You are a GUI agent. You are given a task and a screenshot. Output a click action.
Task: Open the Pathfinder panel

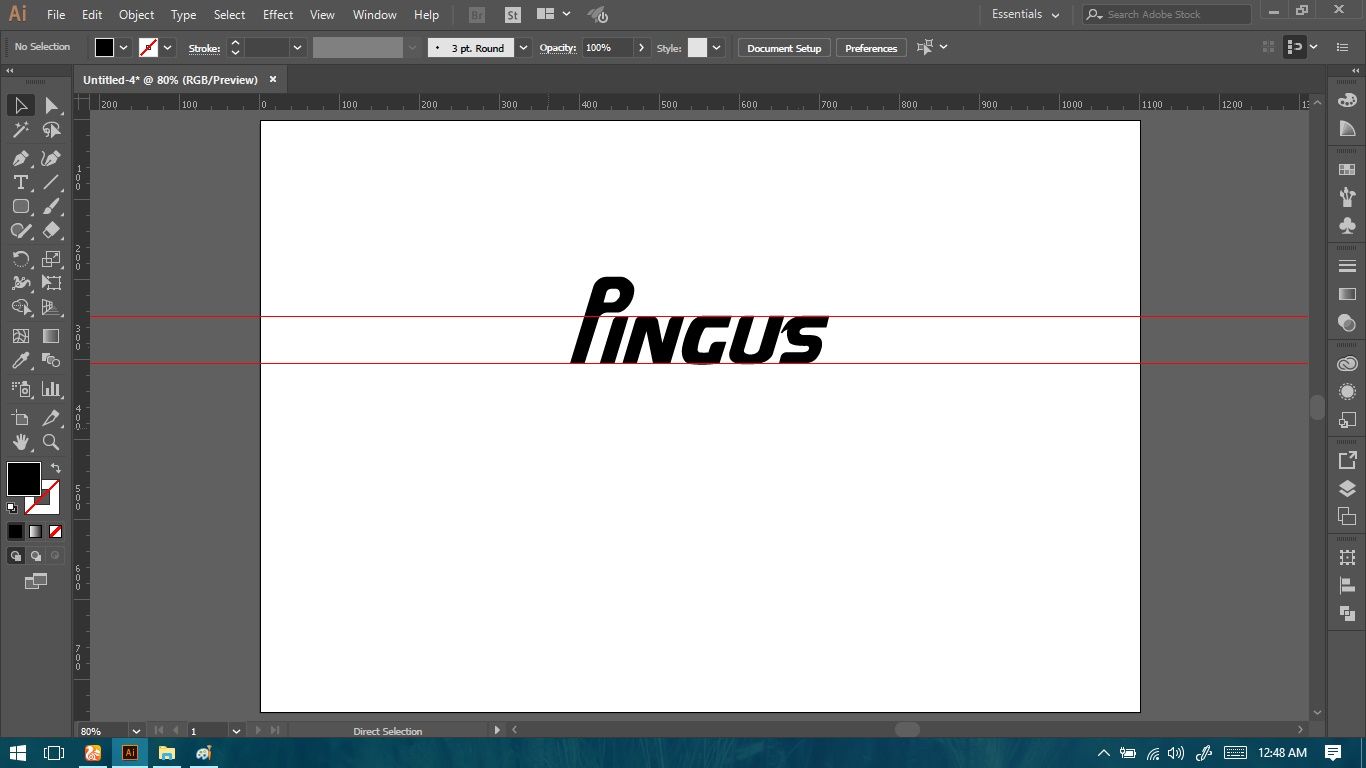pyautogui.click(x=1347, y=613)
